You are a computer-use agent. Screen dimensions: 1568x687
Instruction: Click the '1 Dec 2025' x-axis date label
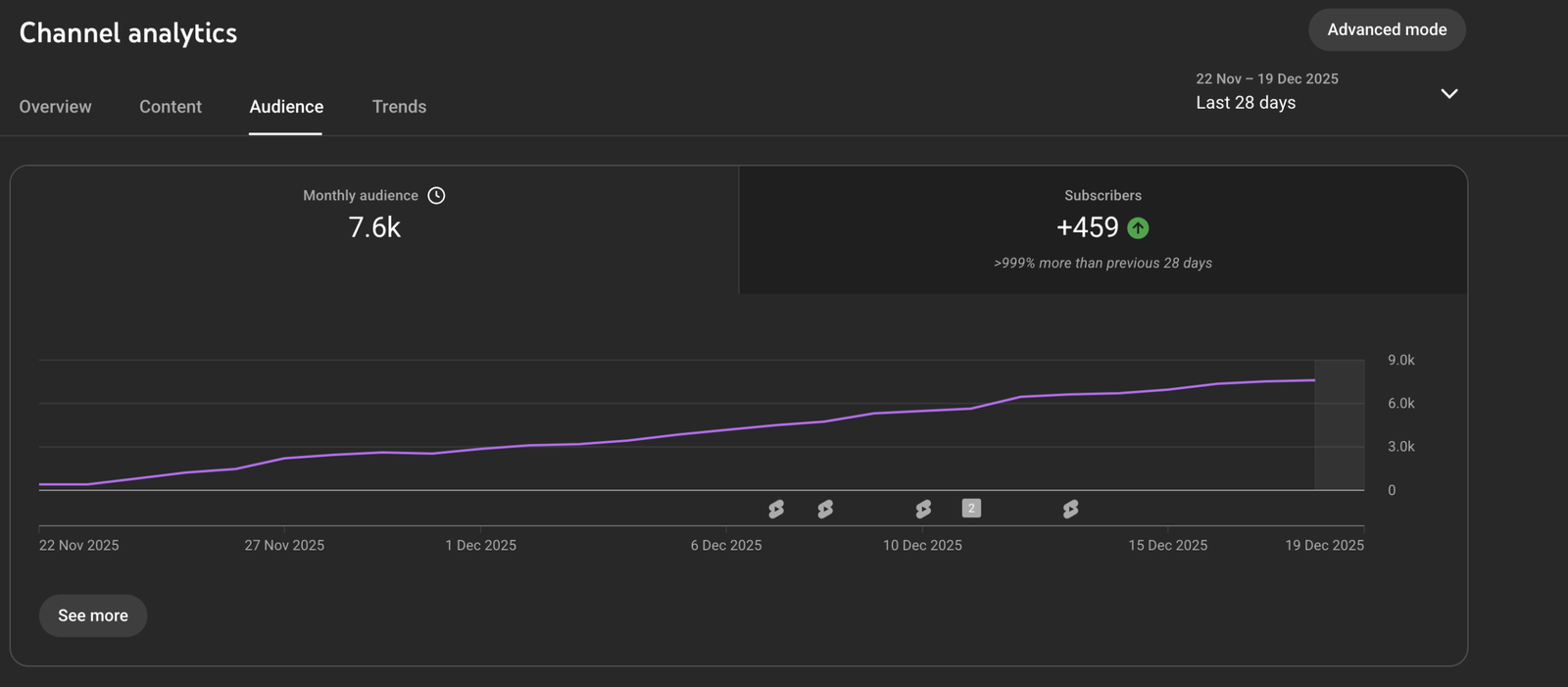click(480, 545)
